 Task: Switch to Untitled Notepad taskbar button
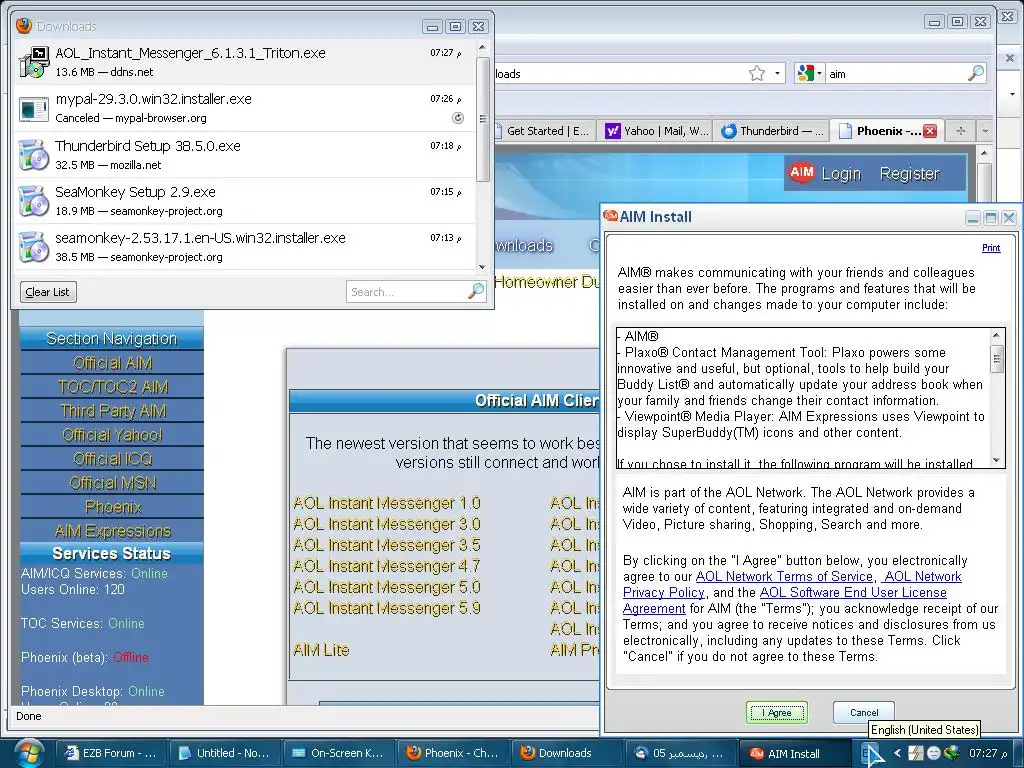[x=225, y=753]
